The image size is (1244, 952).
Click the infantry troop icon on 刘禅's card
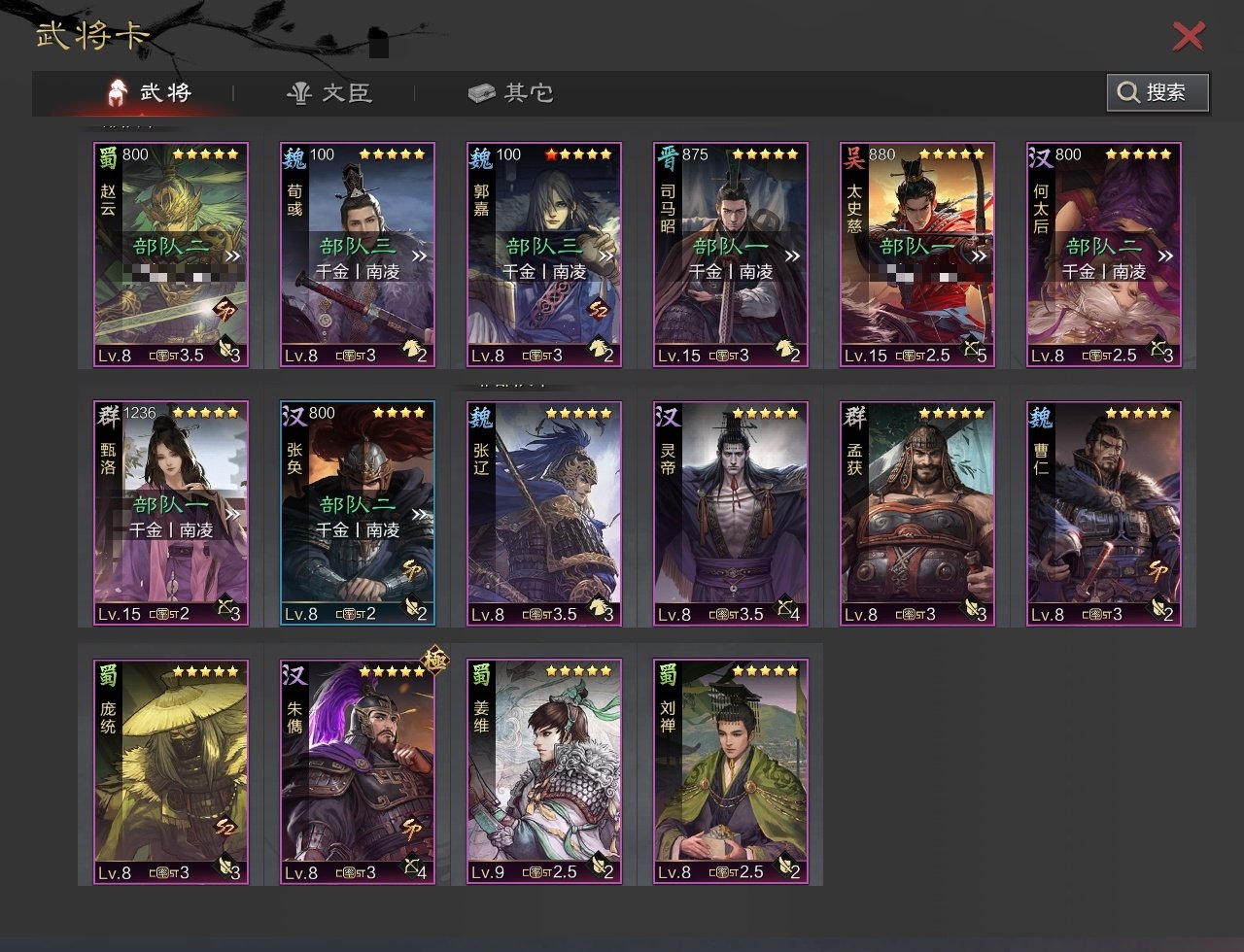tap(784, 866)
